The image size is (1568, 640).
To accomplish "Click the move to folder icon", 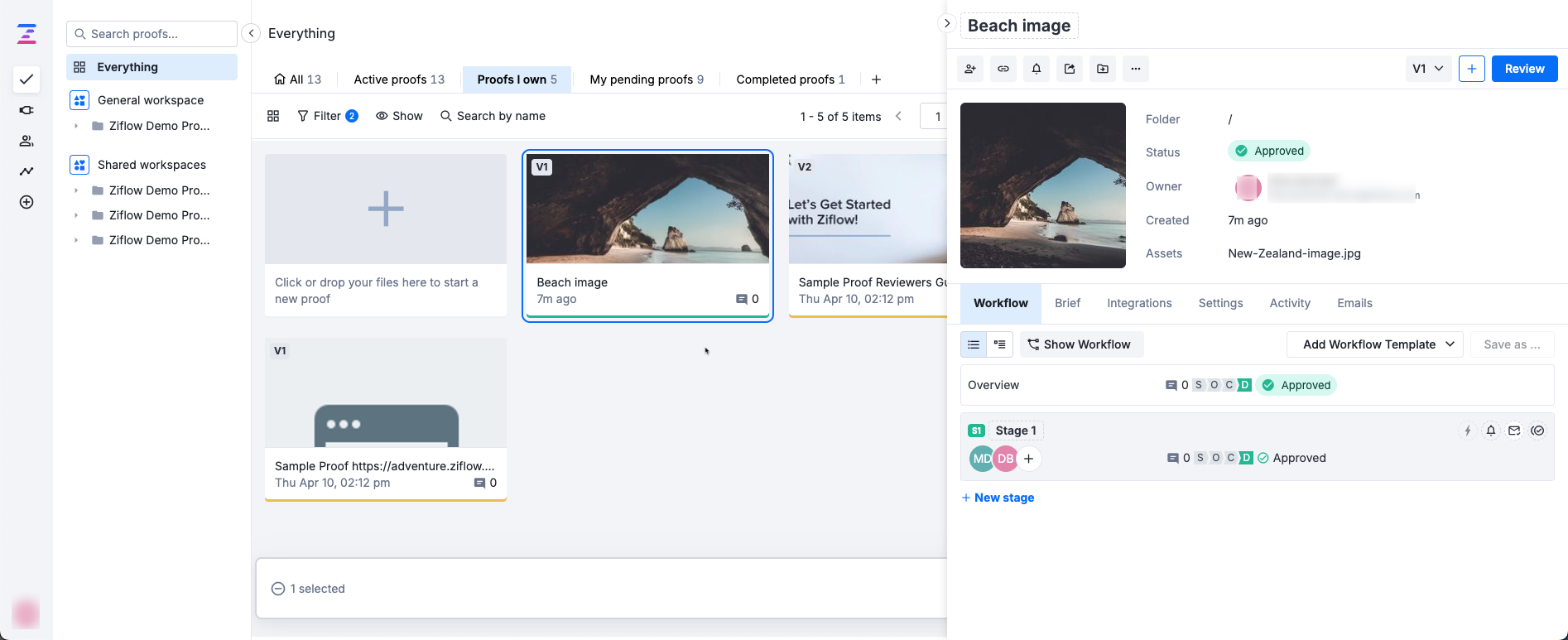I will point(1102,69).
